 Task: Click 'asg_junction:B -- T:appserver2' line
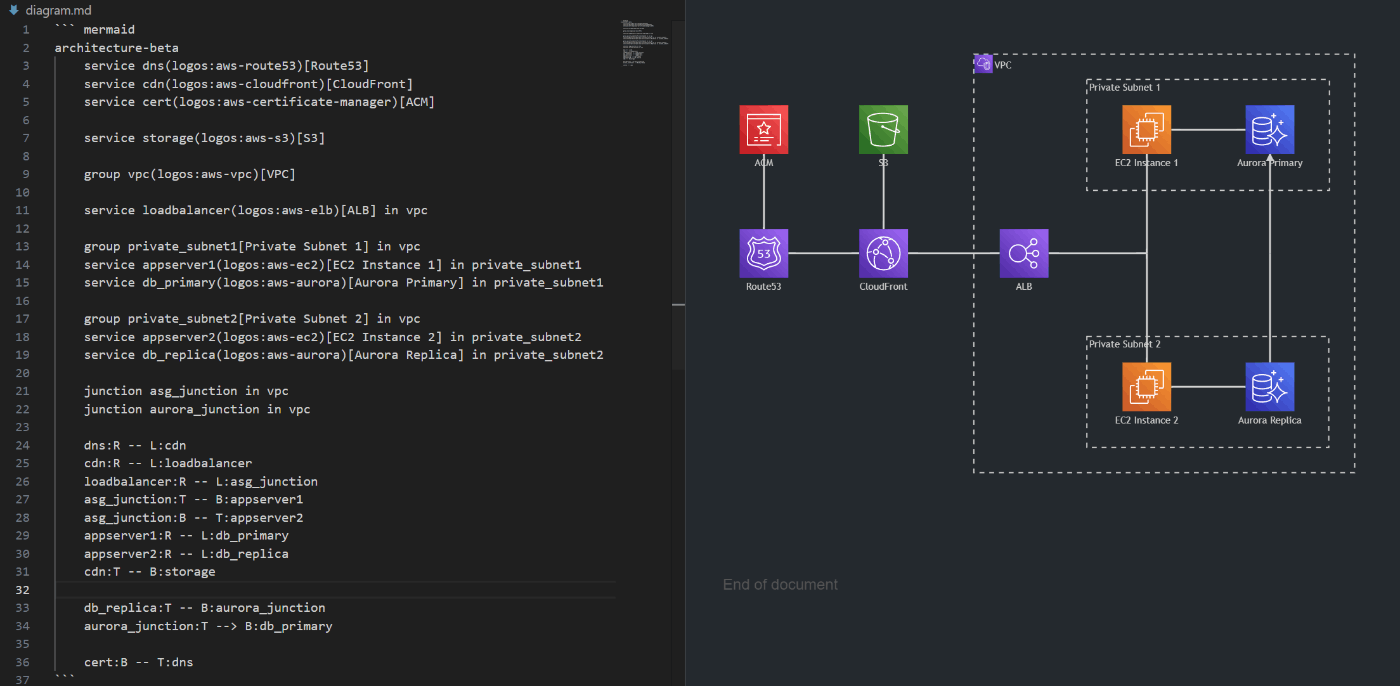194,517
